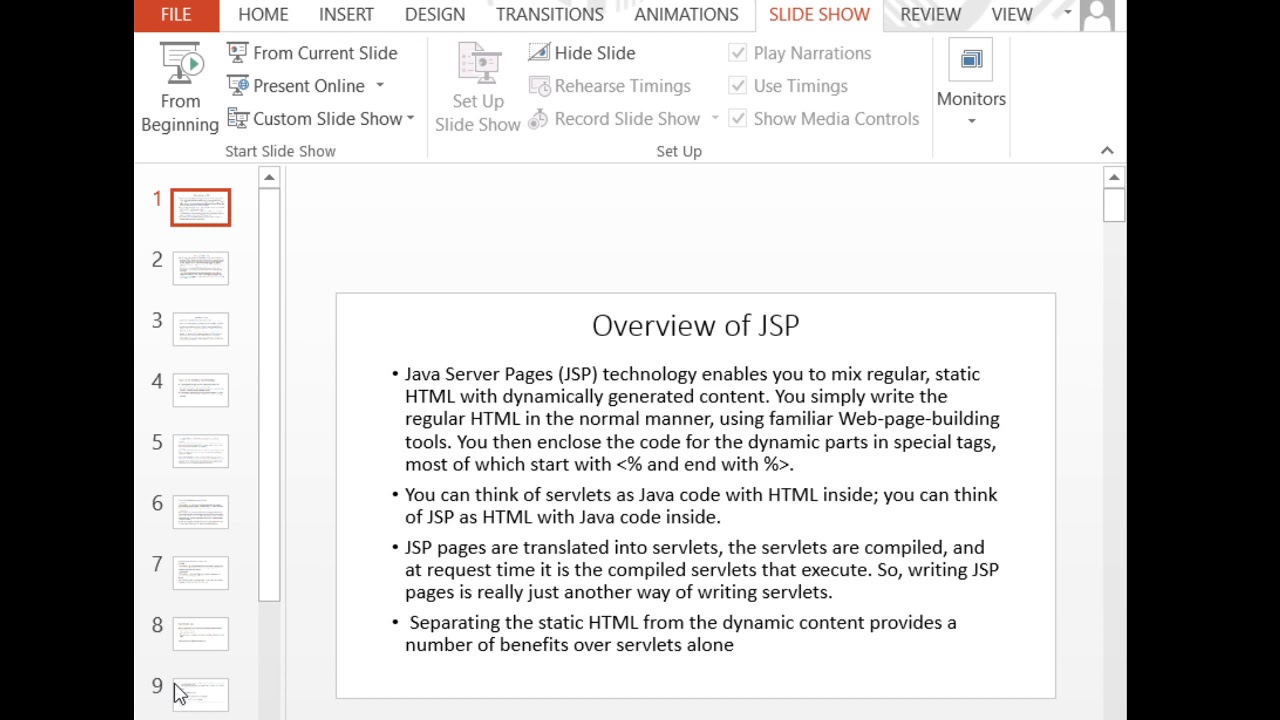Collapse the ribbon with the chevron arrow
Viewport: 1280px width, 720px height.
click(x=1107, y=150)
